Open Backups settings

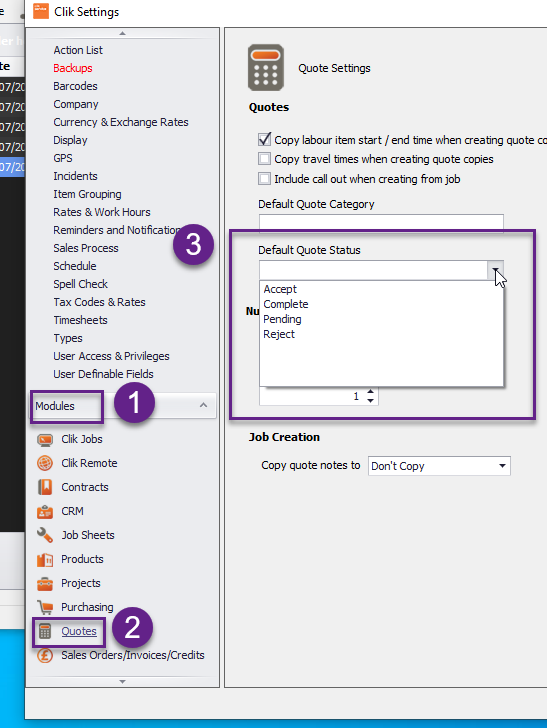click(73, 68)
